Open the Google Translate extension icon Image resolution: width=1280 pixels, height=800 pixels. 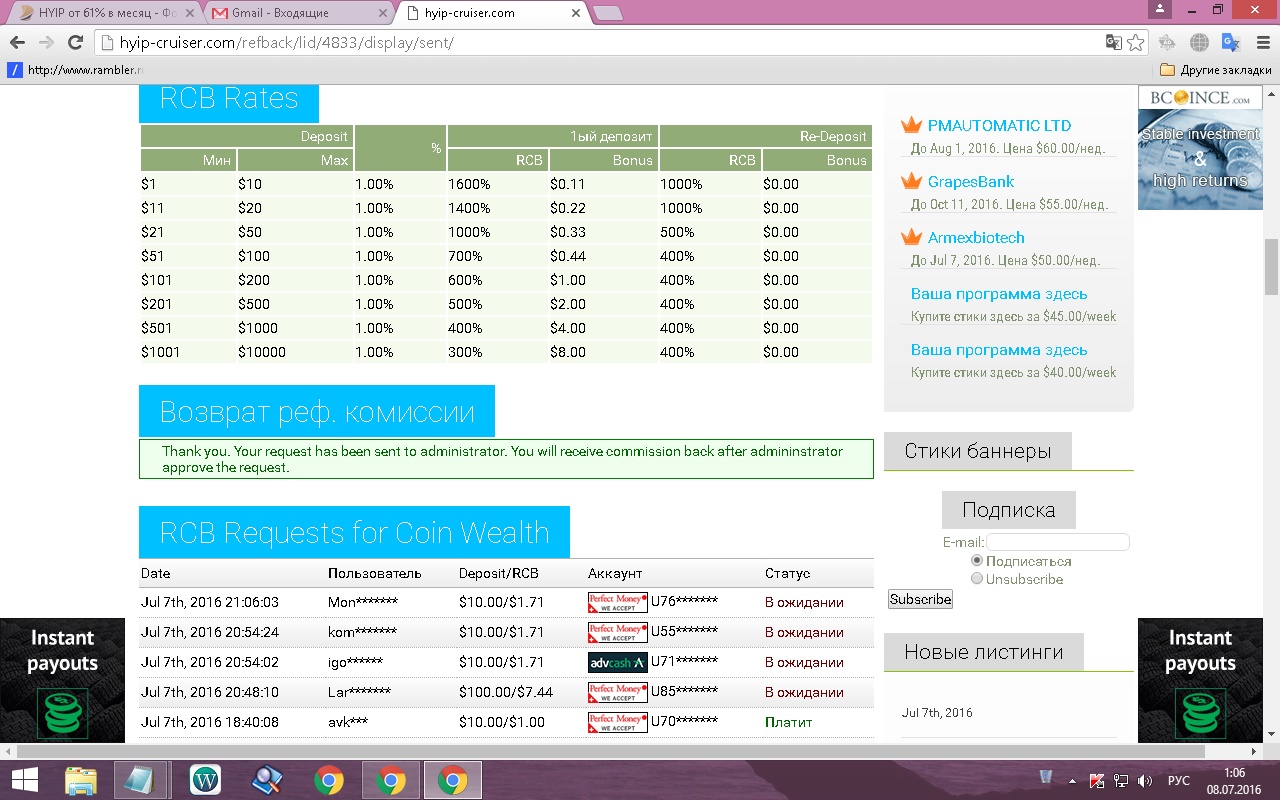coord(1231,43)
